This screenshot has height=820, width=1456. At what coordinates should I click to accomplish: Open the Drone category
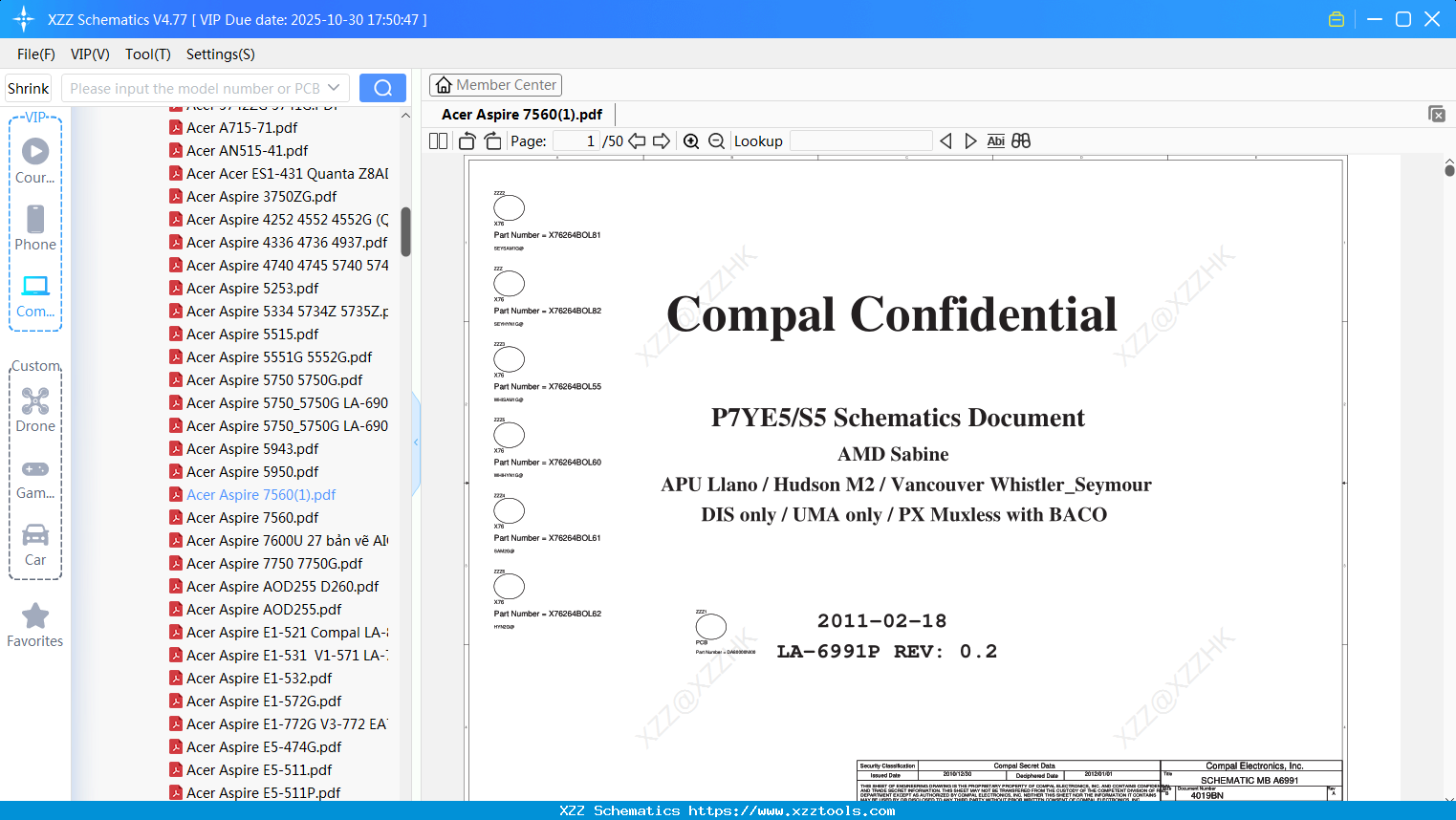click(x=35, y=410)
